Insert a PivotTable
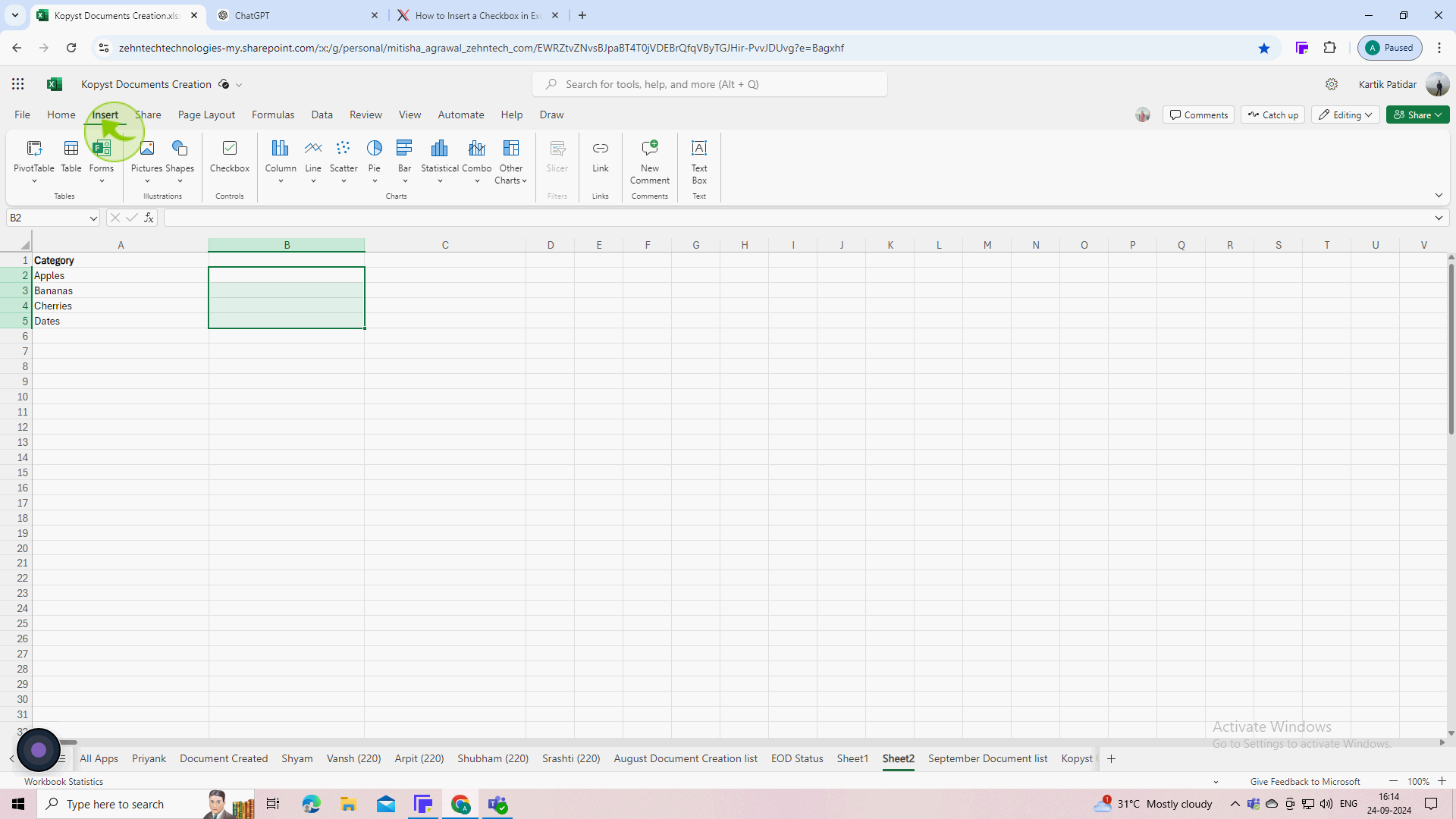 point(34,161)
